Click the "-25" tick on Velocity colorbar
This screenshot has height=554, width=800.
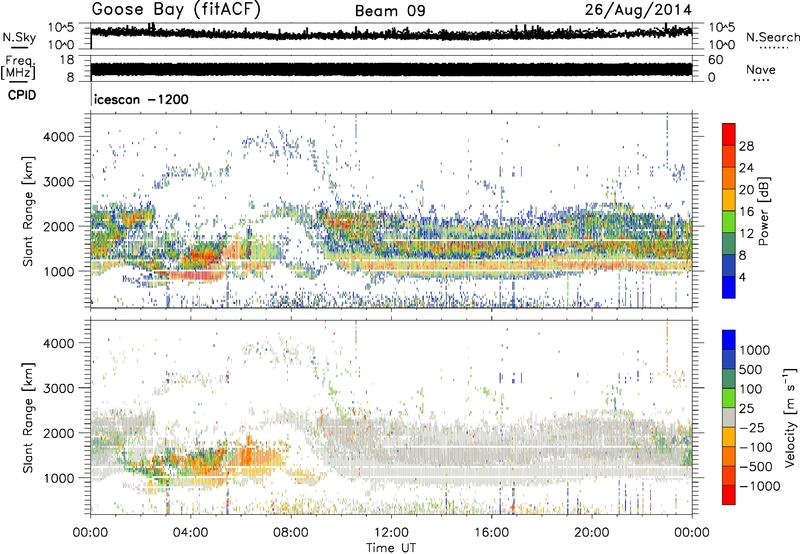tap(752, 427)
